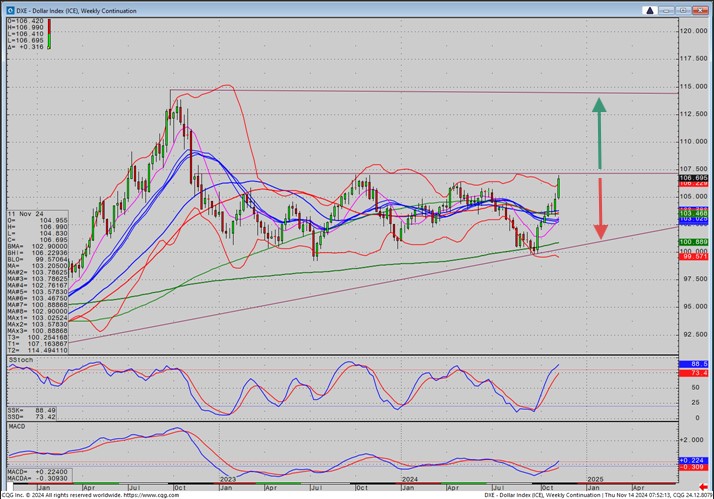Select the green 100.889 moving average tag

point(692,242)
